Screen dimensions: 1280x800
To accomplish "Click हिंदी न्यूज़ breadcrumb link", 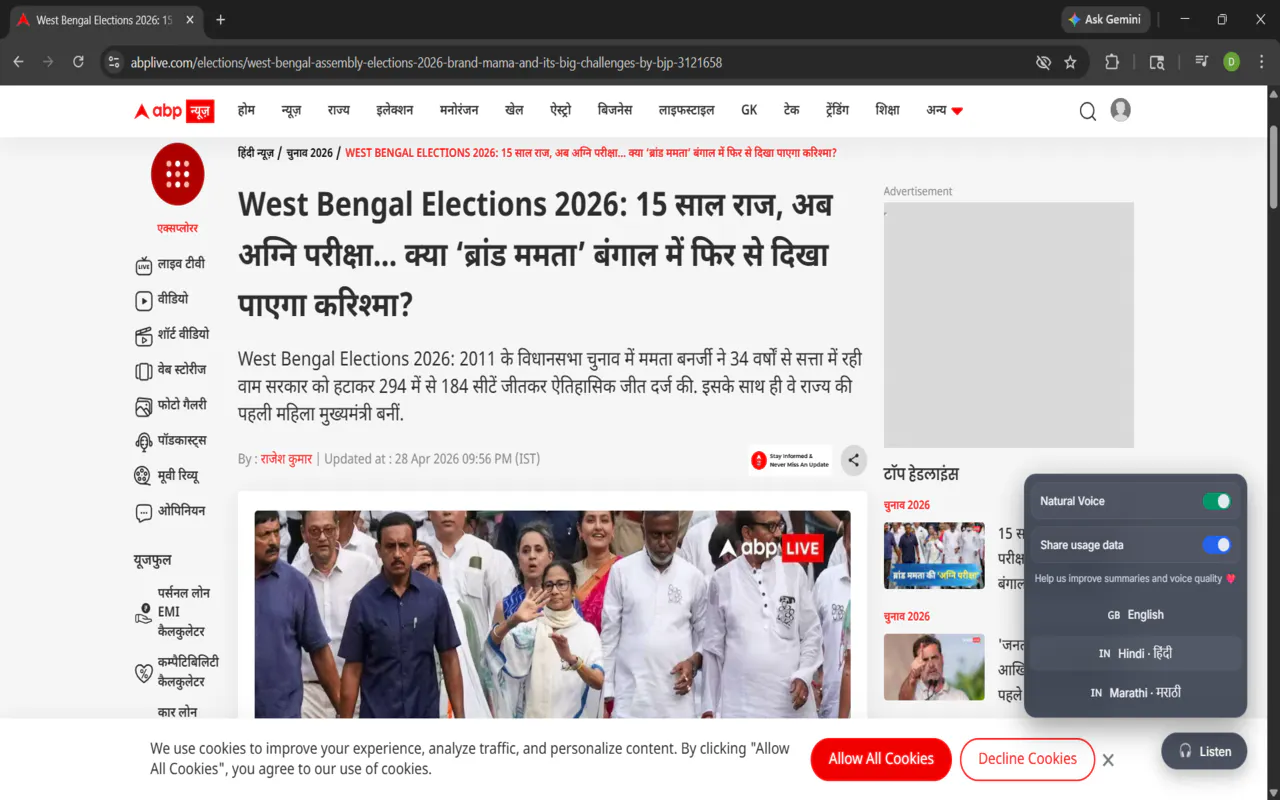I will coord(255,153).
